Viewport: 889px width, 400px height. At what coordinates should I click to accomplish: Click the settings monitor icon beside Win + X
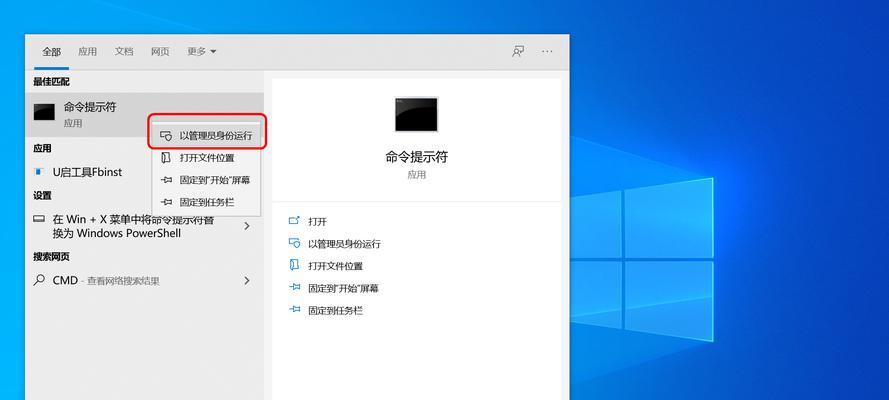tap(39, 219)
